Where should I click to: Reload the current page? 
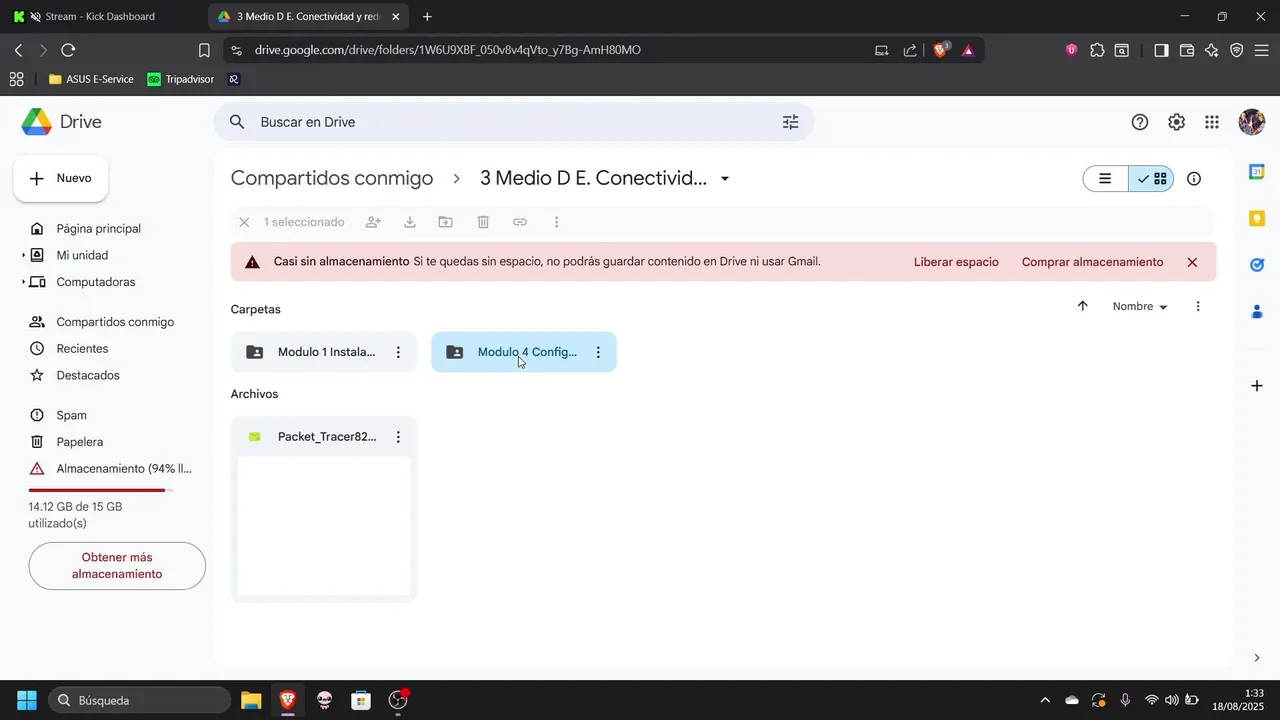(68, 50)
